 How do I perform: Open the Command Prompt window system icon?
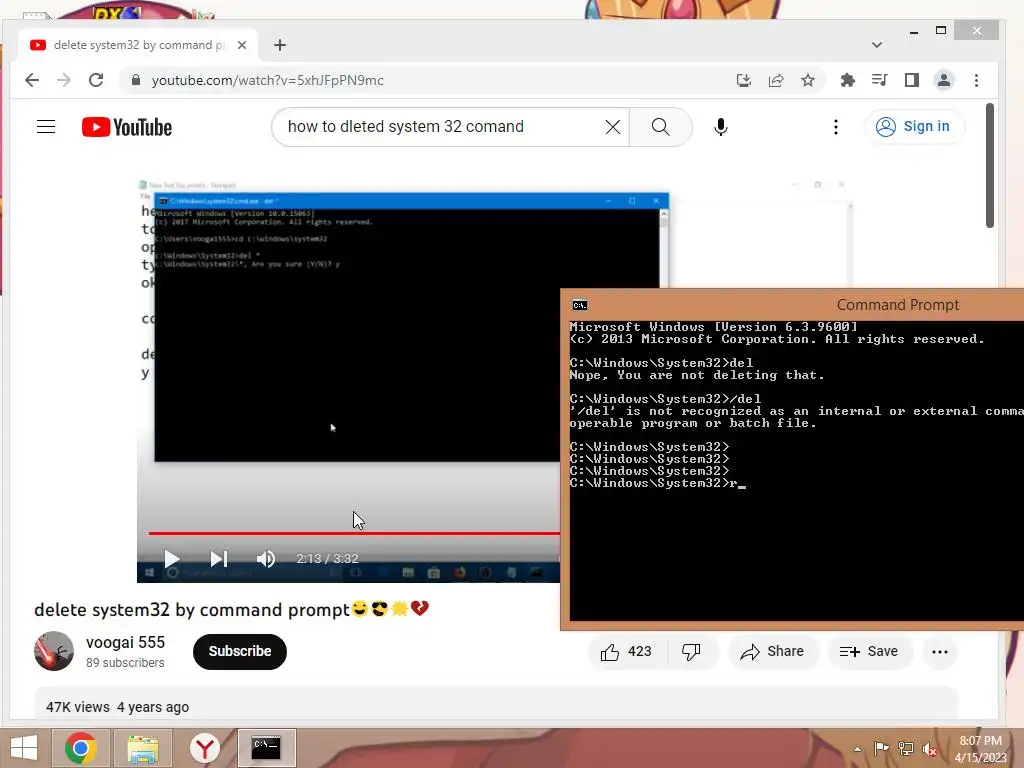click(x=579, y=305)
